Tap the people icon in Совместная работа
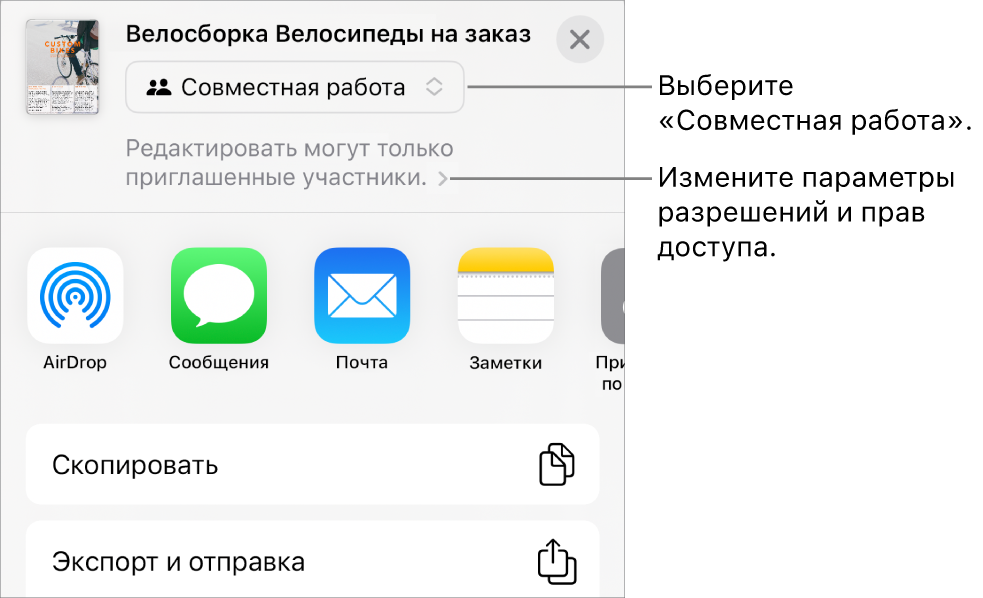 pos(158,87)
